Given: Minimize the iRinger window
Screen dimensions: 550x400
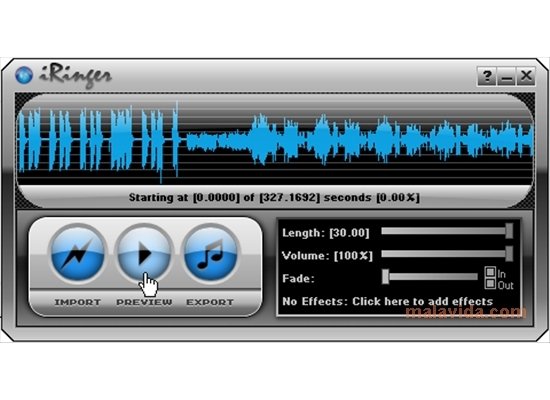Looking at the screenshot, I should tap(506, 76).
